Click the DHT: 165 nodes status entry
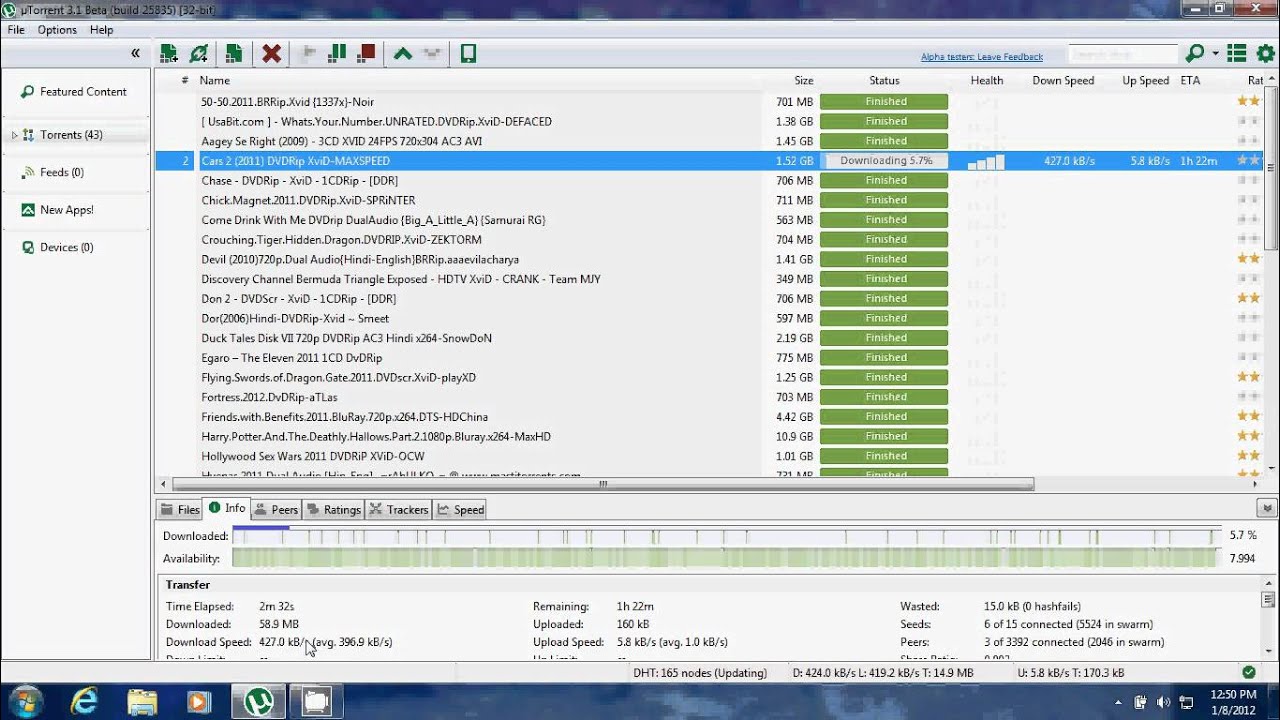The height and width of the screenshot is (720, 1280). [699, 674]
